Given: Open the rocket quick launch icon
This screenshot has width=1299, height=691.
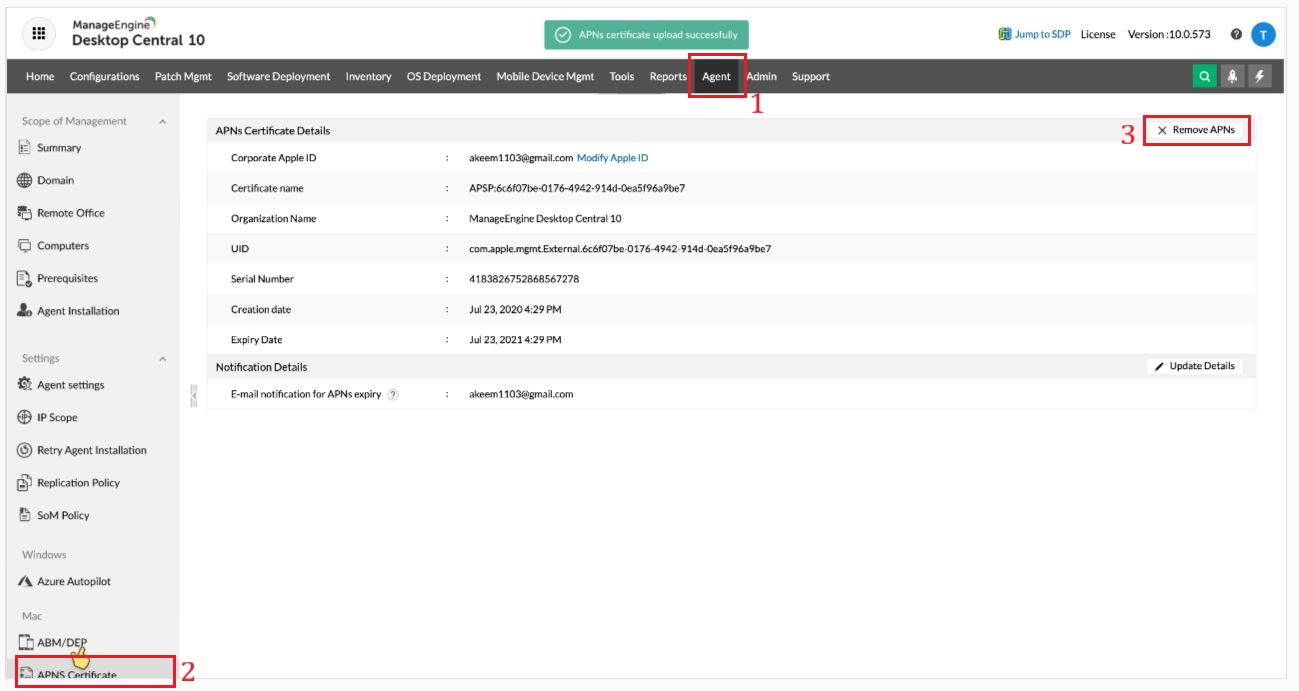Looking at the screenshot, I should coord(1232,77).
